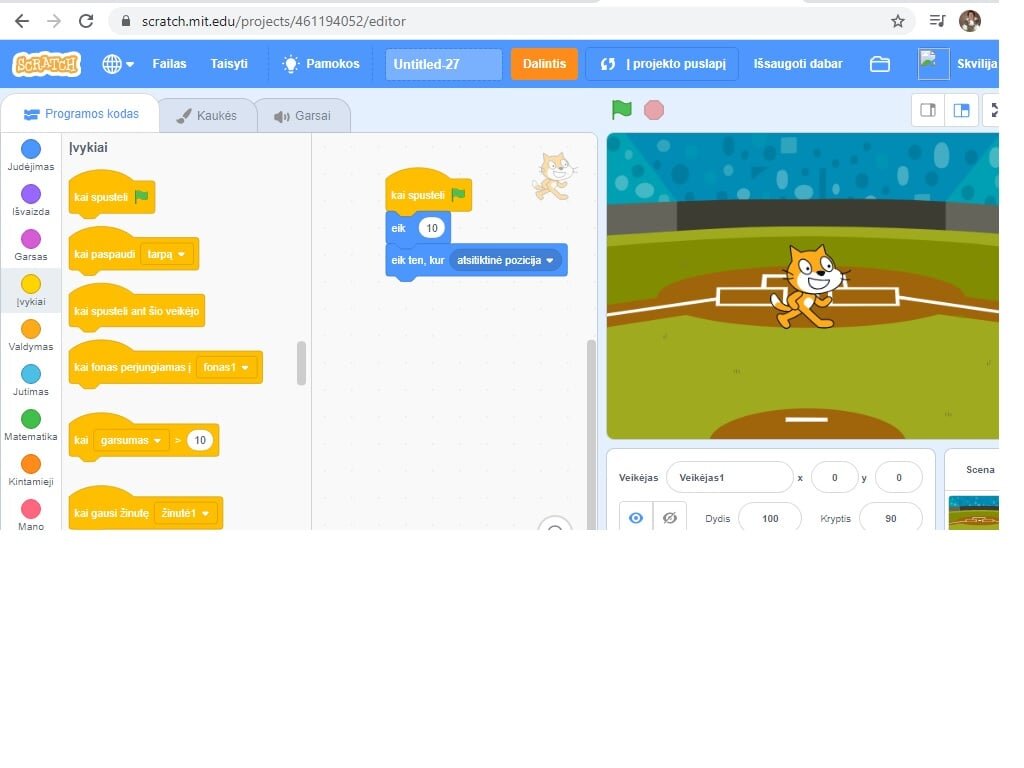Edit the sprite y coordinate field

(899, 477)
